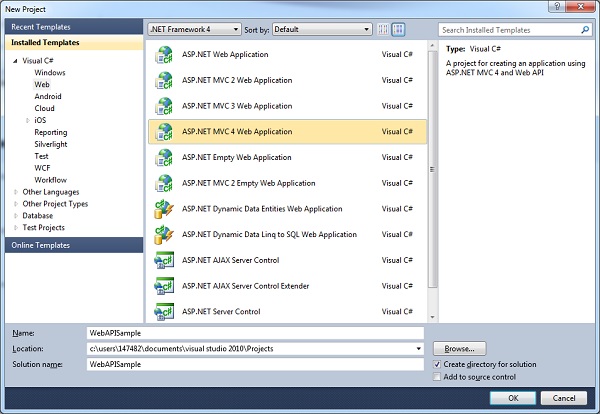Screen dimensions: 600x414
Task: Open the .NET Framework 4 dropdown
Action: coord(194,29)
